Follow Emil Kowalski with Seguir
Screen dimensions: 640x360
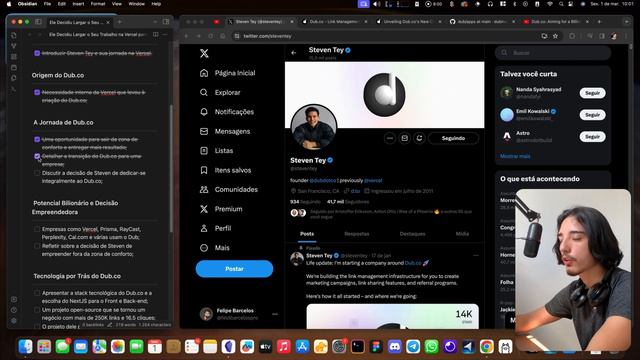tap(592, 115)
